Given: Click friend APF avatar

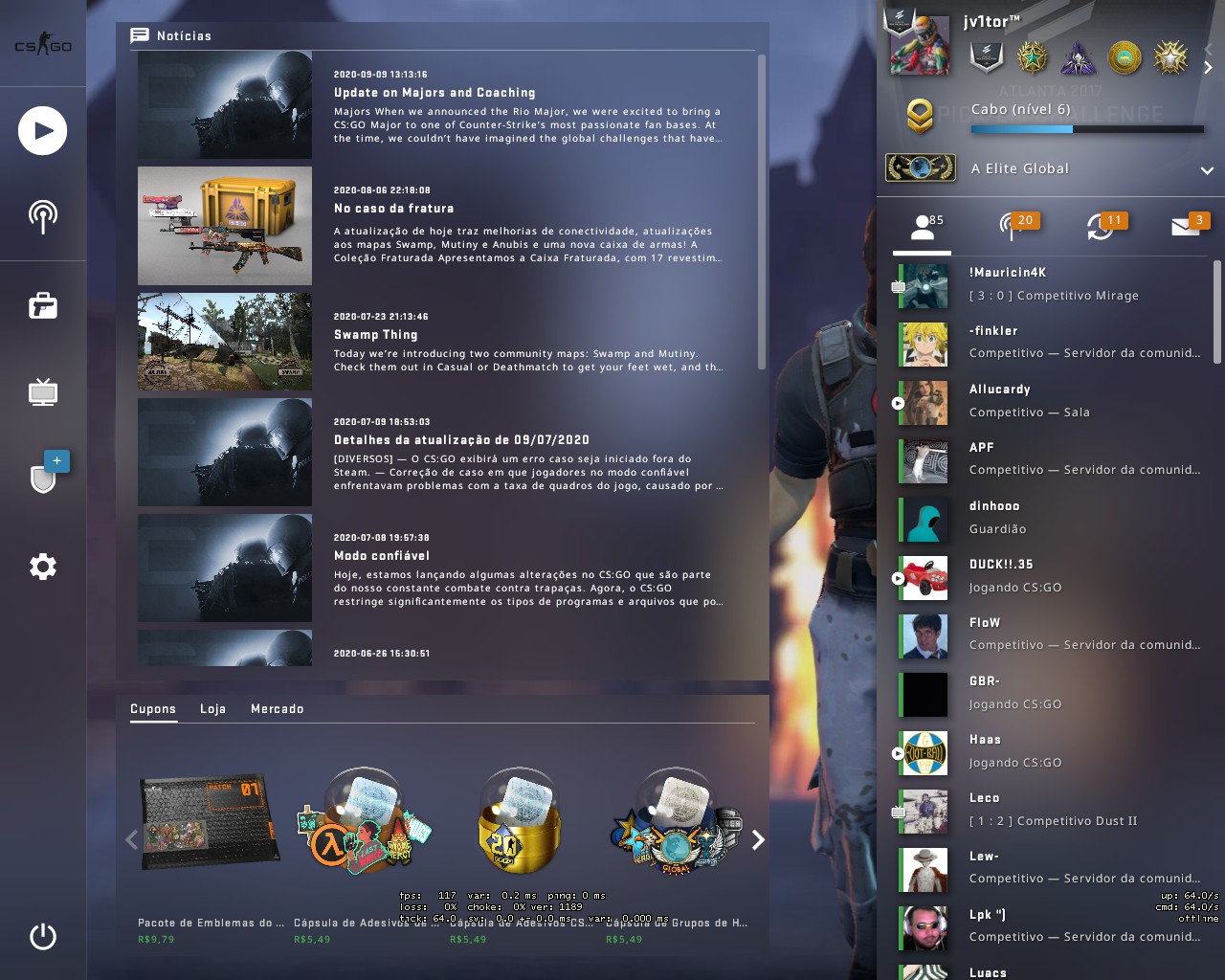Looking at the screenshot, I should tap(924, 461).
